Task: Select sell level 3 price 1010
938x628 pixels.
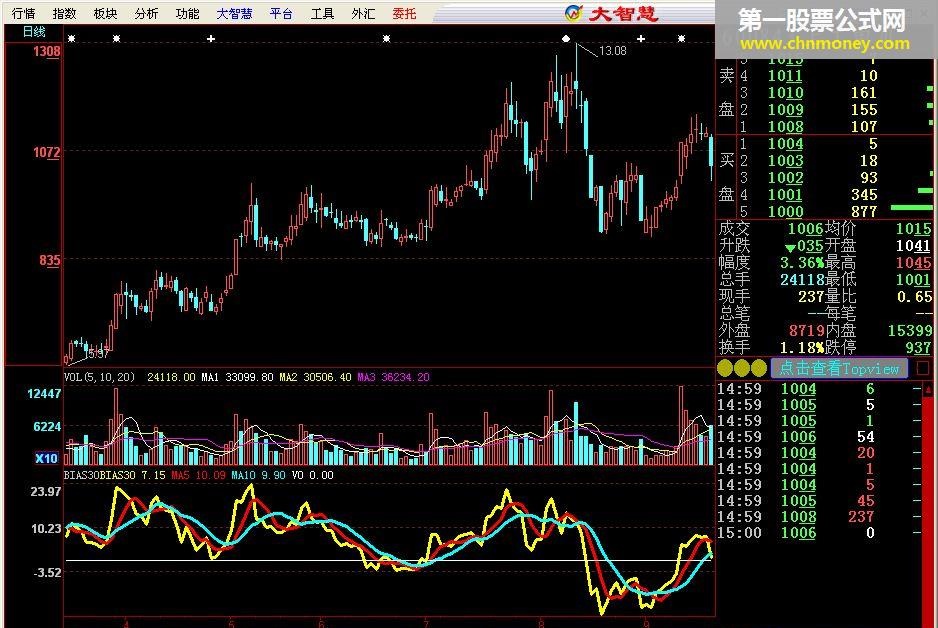Action: [x=785, y=93]
